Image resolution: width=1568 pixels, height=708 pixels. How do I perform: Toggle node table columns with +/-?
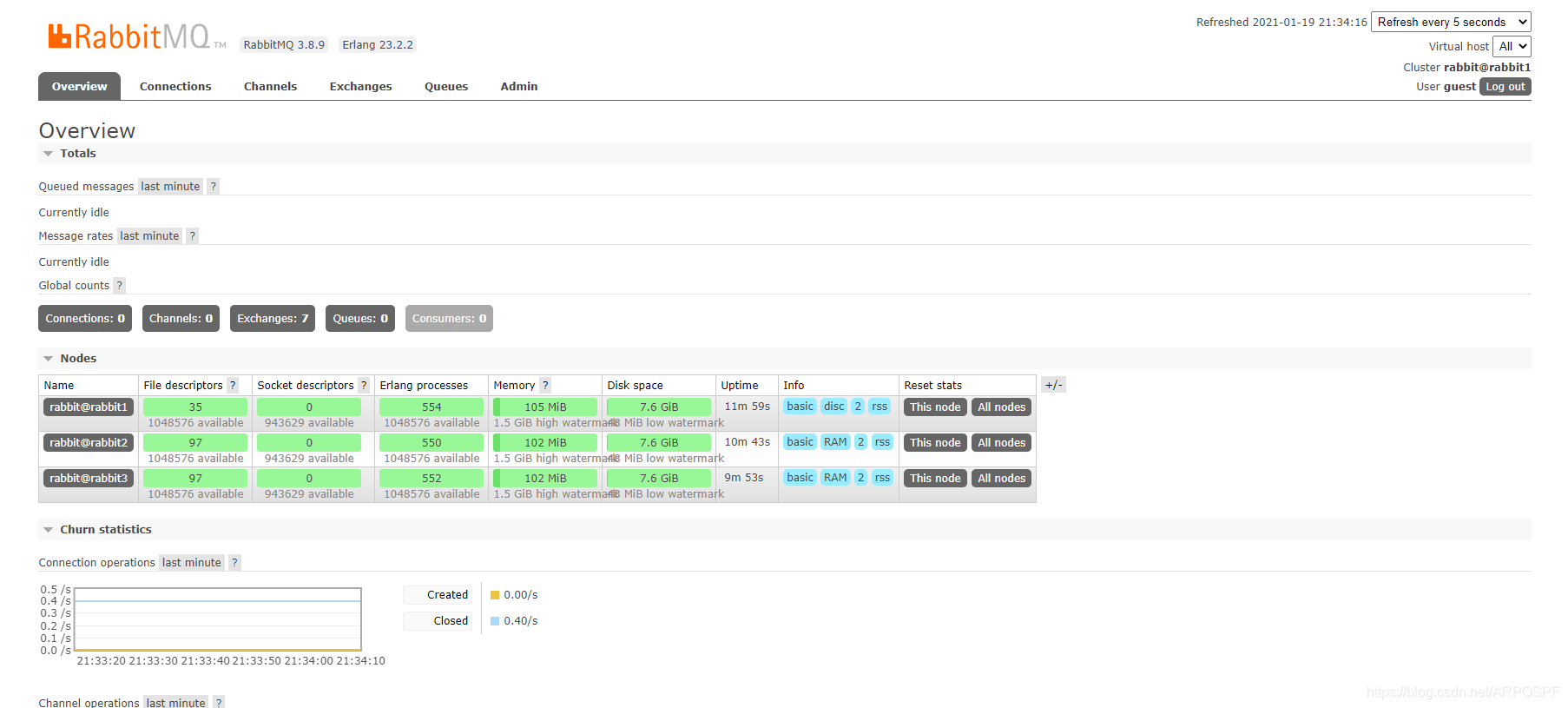click(1053, 385)
